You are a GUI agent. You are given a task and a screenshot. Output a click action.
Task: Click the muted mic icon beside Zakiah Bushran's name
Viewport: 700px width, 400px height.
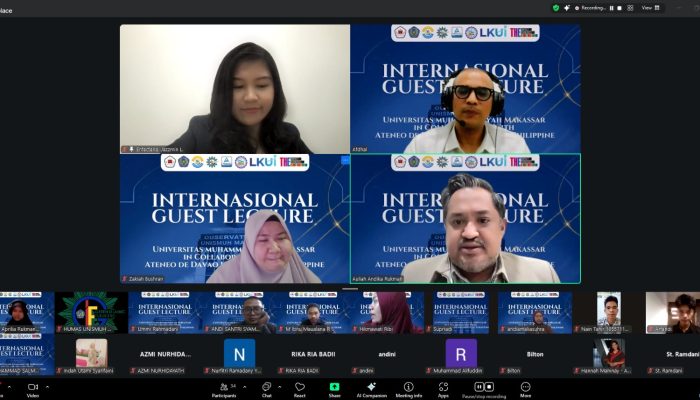(x=125, y=279)
